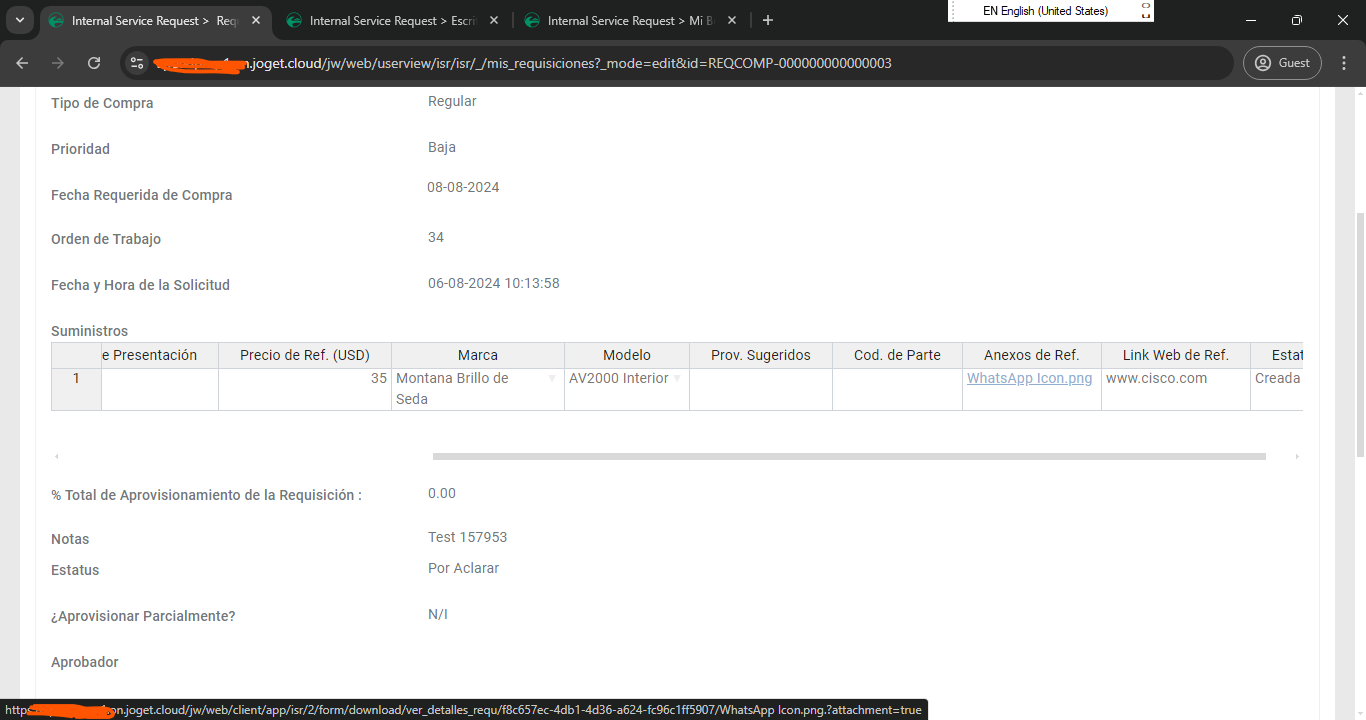This screenshot has width=1366, height=720.
Task: Open a new browser tab
Action: pyautogui.click(x=768, y=21)
